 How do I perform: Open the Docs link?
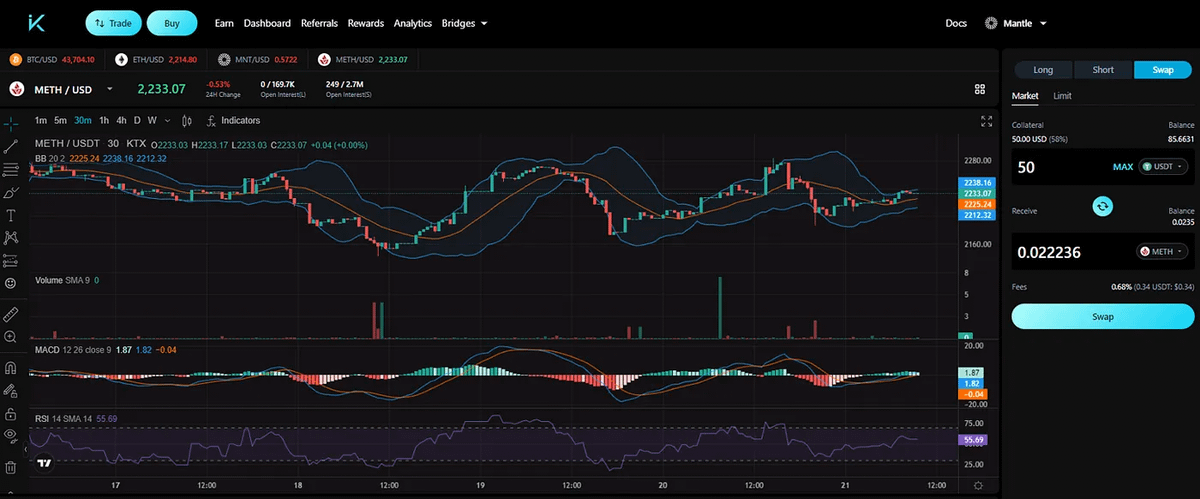(956, 22)
